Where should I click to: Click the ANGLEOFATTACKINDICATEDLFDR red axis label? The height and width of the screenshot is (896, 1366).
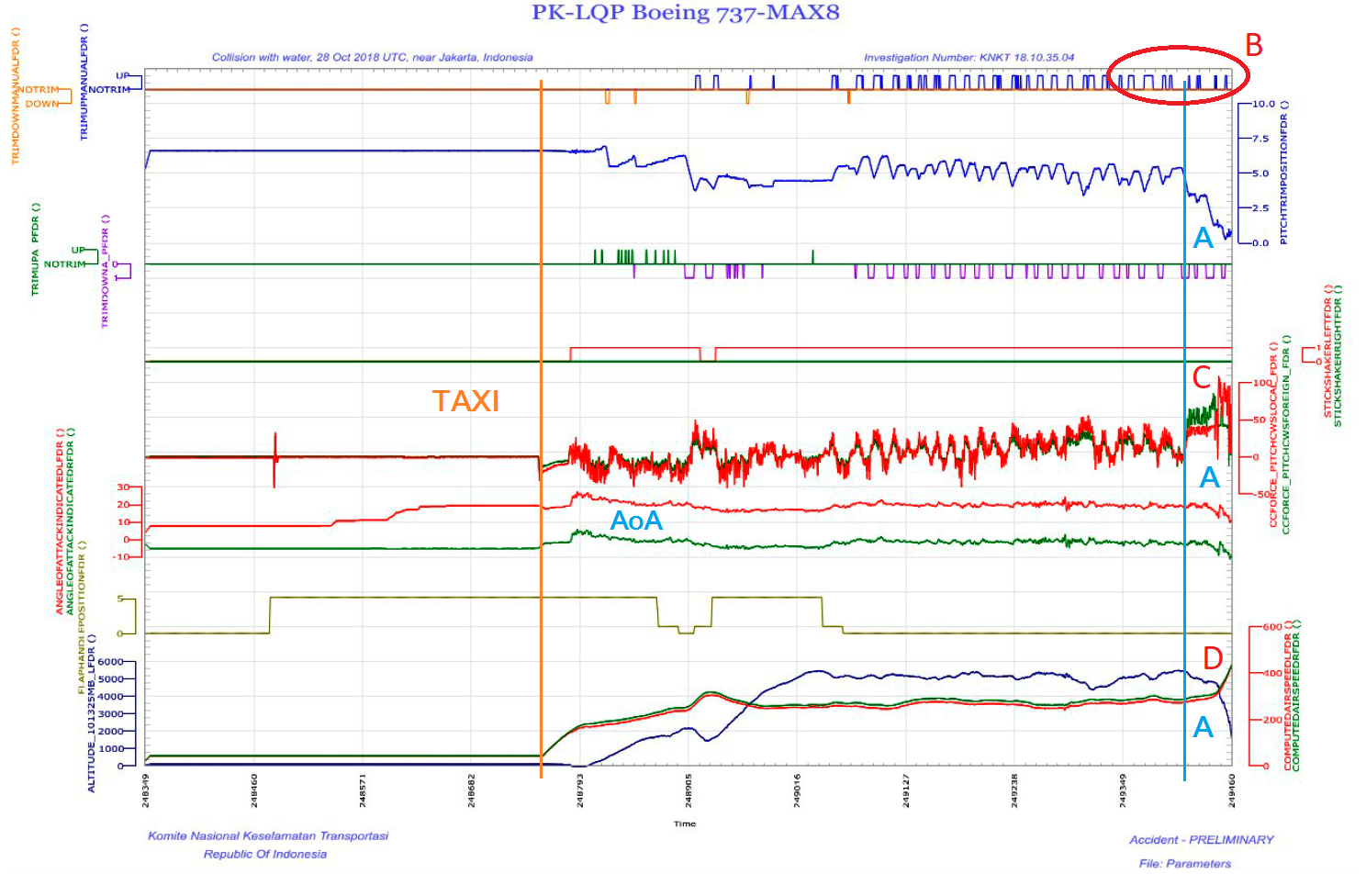tap(60, 521)
